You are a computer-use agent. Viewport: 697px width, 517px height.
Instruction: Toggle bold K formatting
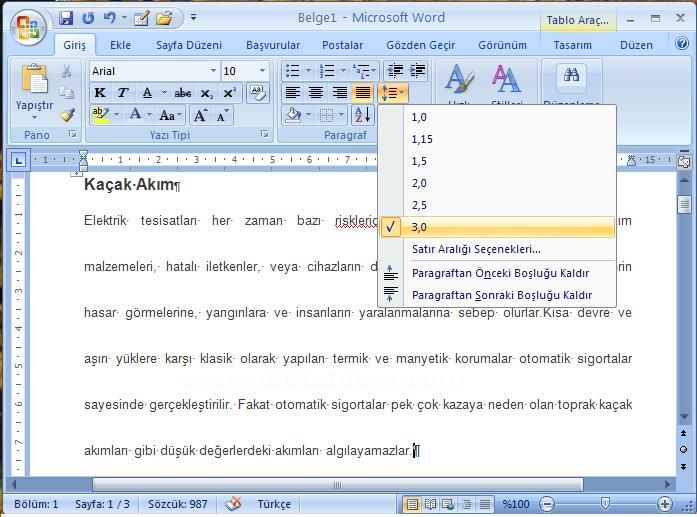click(x=100, y=93)
